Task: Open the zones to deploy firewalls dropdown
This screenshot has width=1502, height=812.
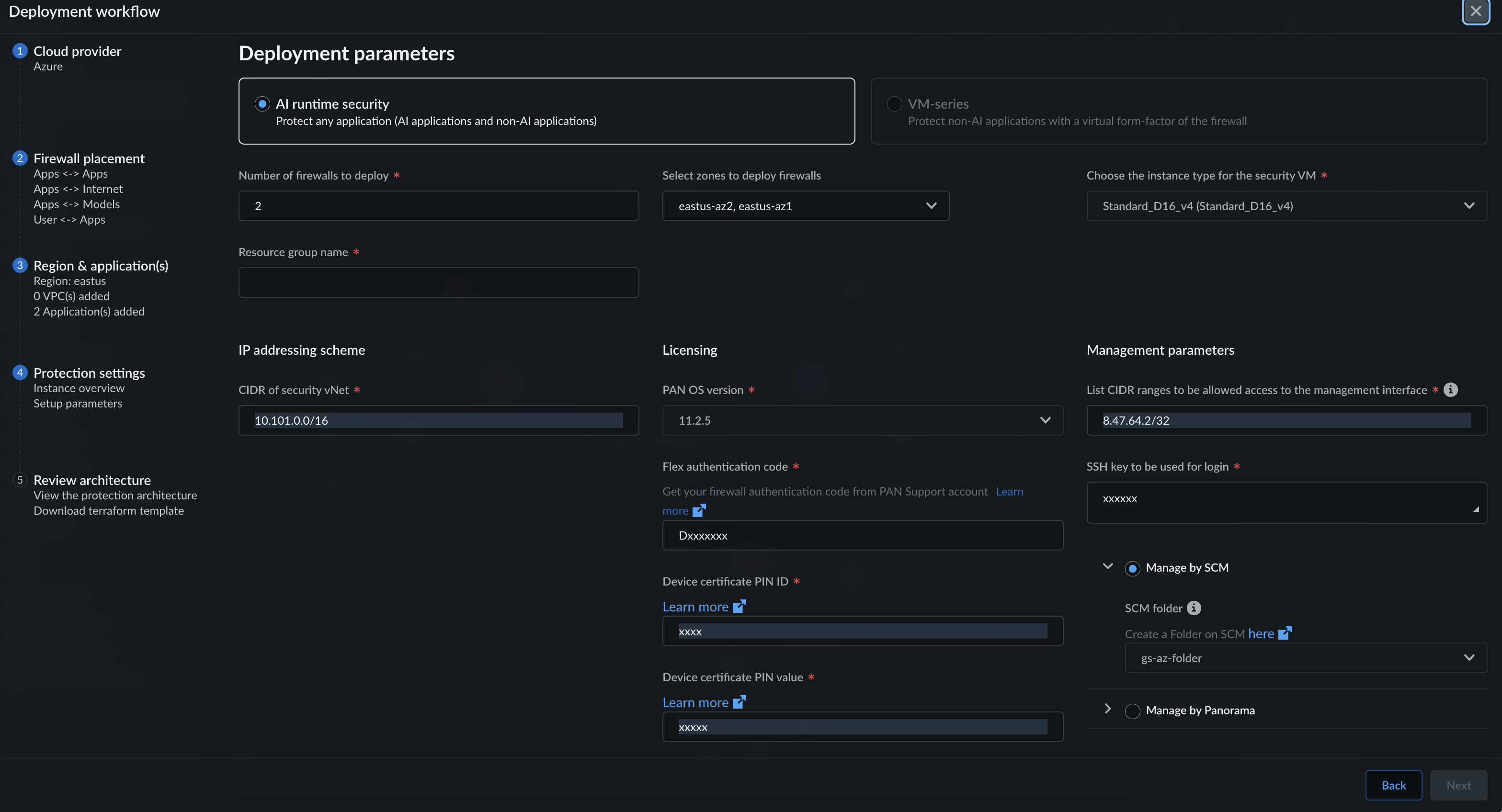Action: [x=805, y=206]
